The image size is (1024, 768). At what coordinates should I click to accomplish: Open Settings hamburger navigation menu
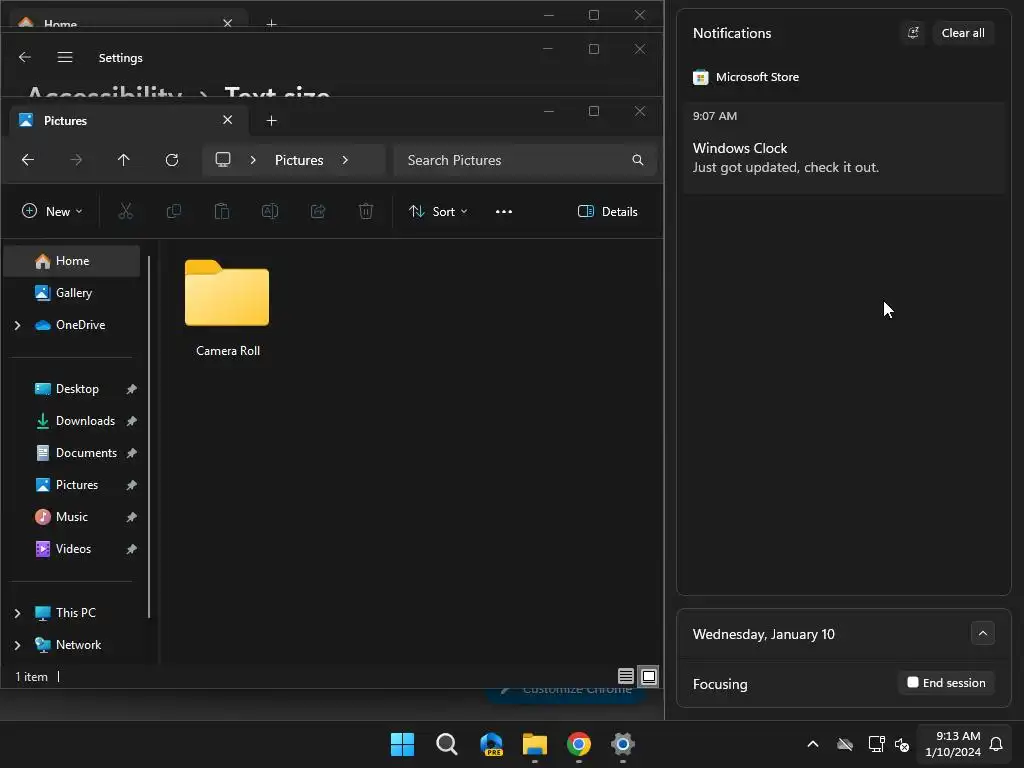(65, 57)
